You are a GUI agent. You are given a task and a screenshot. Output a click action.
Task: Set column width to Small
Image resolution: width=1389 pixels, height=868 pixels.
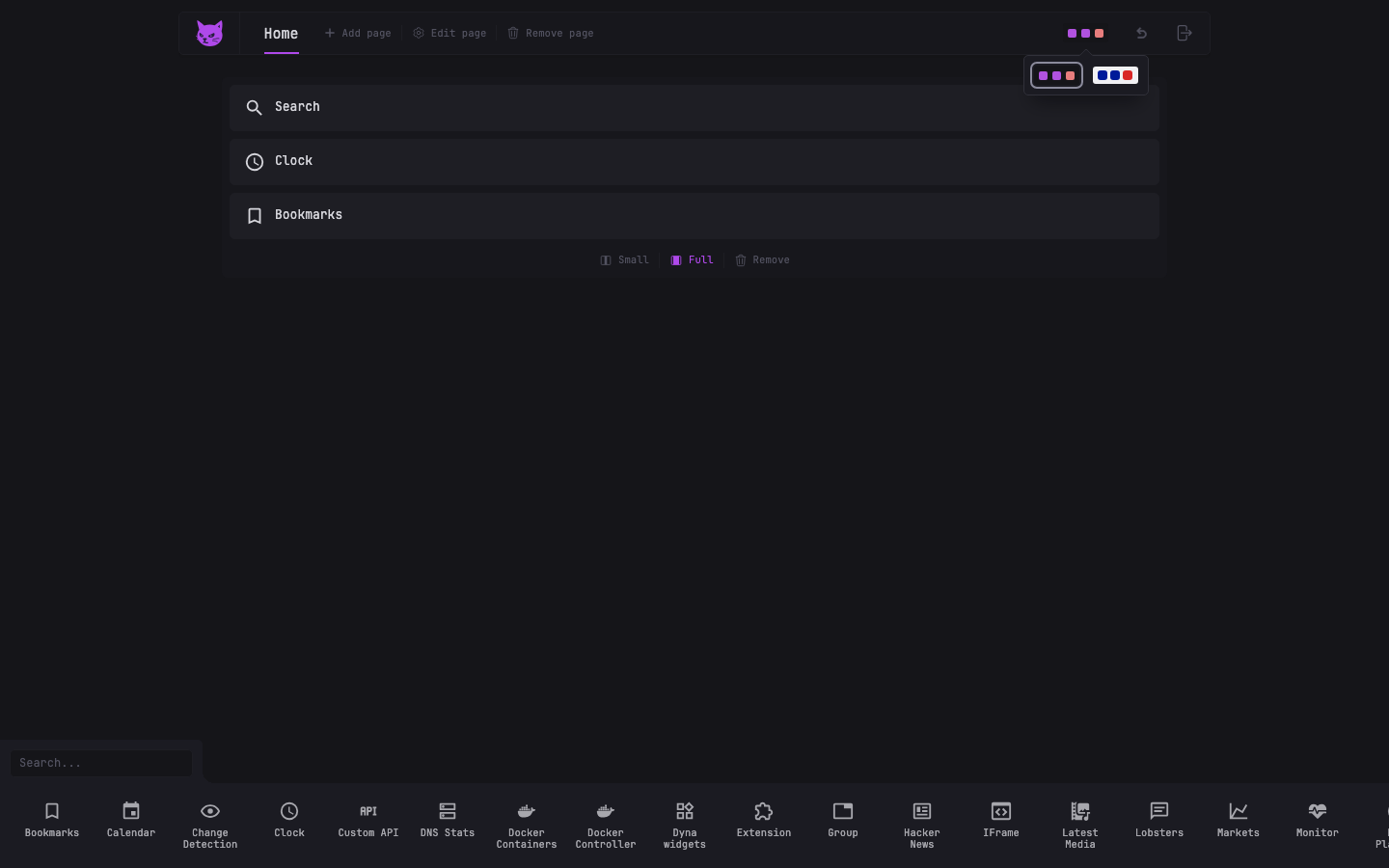[625, 260]
